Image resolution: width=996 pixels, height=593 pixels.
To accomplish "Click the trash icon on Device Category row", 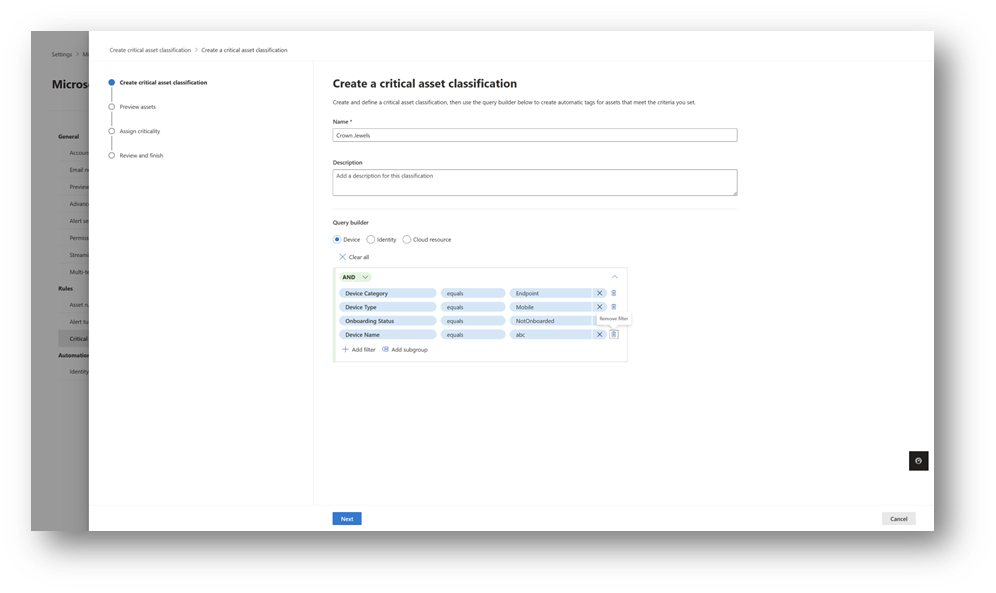I will 613,291.
